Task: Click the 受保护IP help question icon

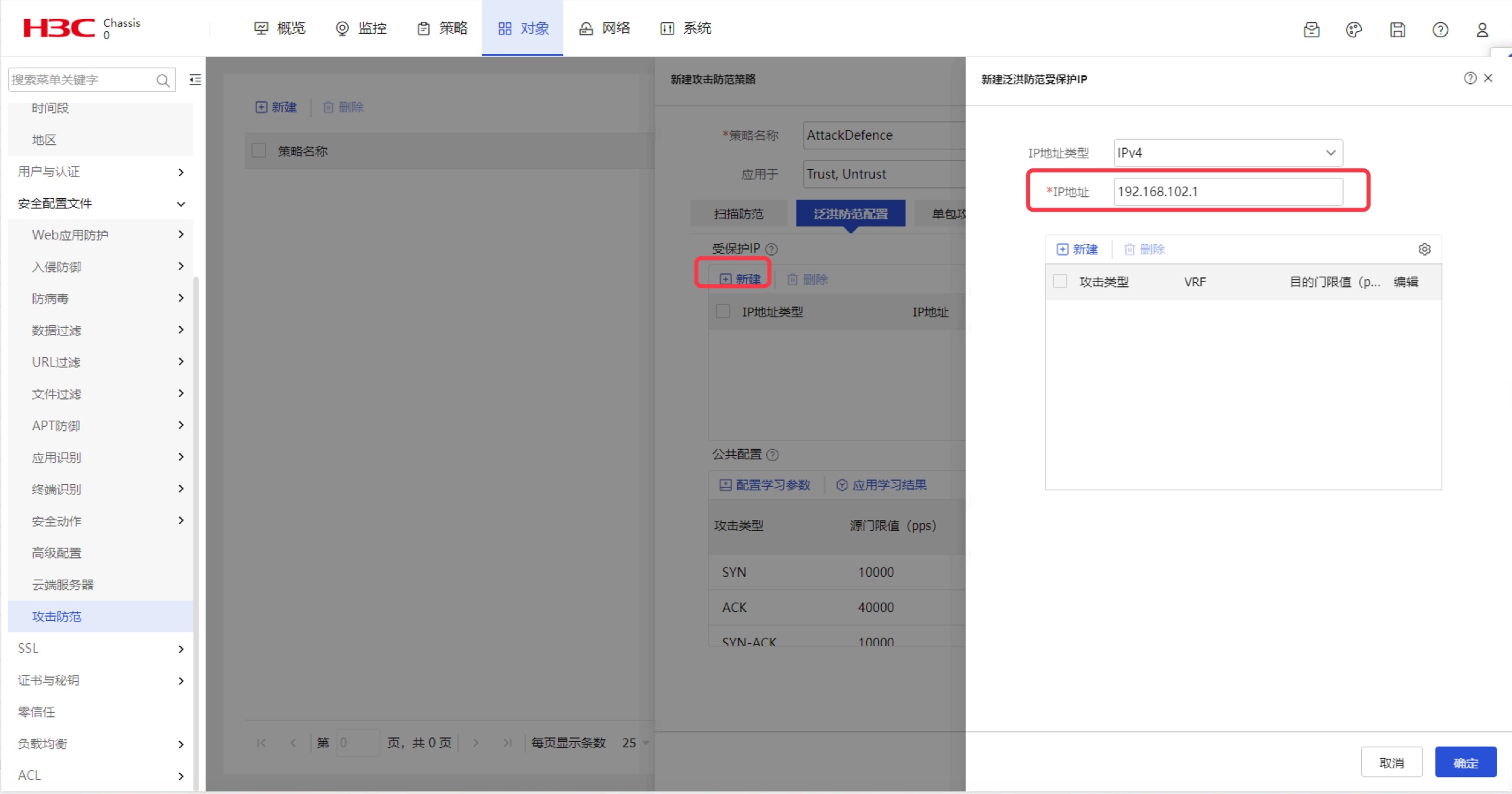Action: [772, 248]
